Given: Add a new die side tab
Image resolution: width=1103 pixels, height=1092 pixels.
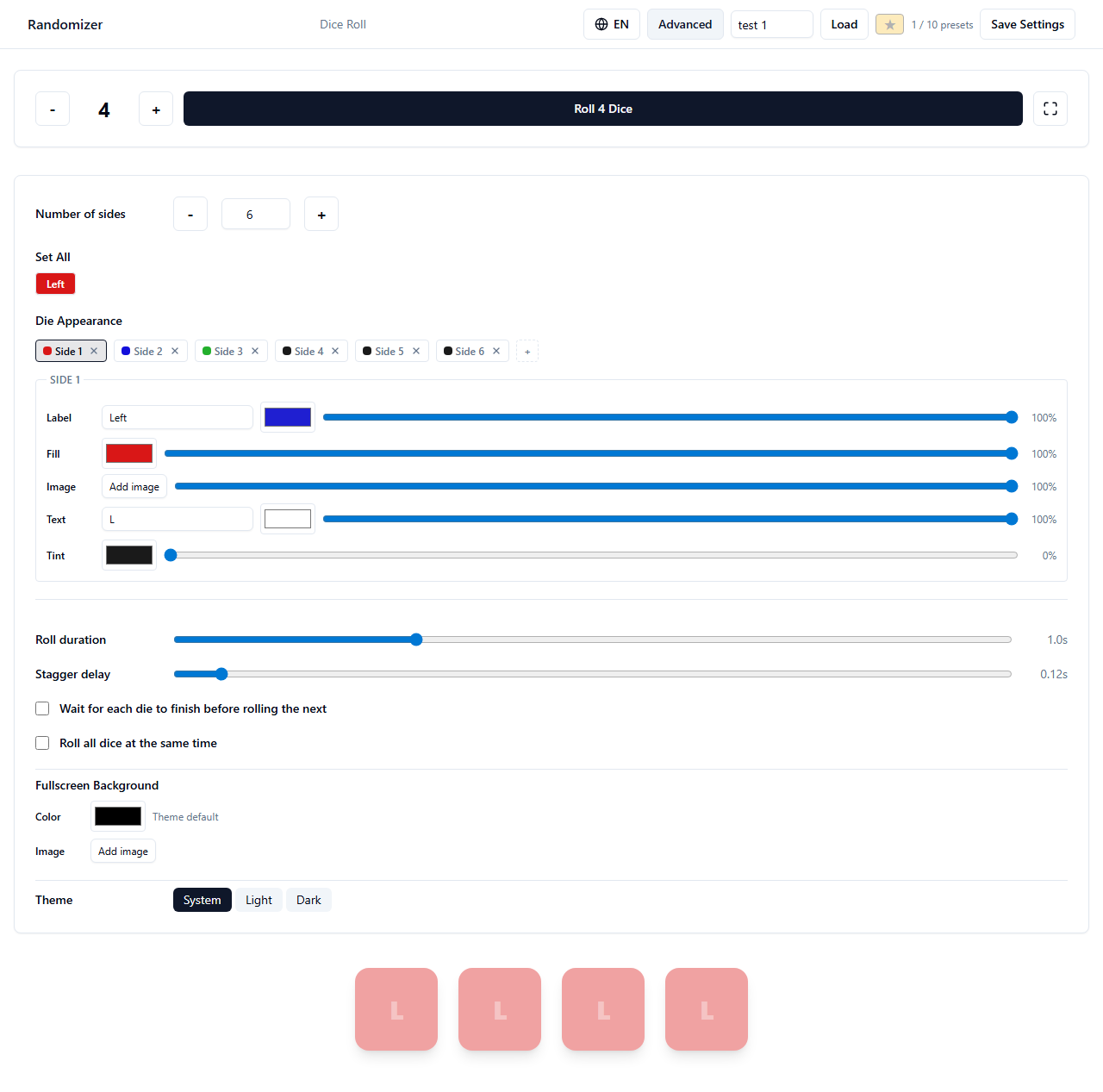Looking at the screenshot, I should pos(527,351).
